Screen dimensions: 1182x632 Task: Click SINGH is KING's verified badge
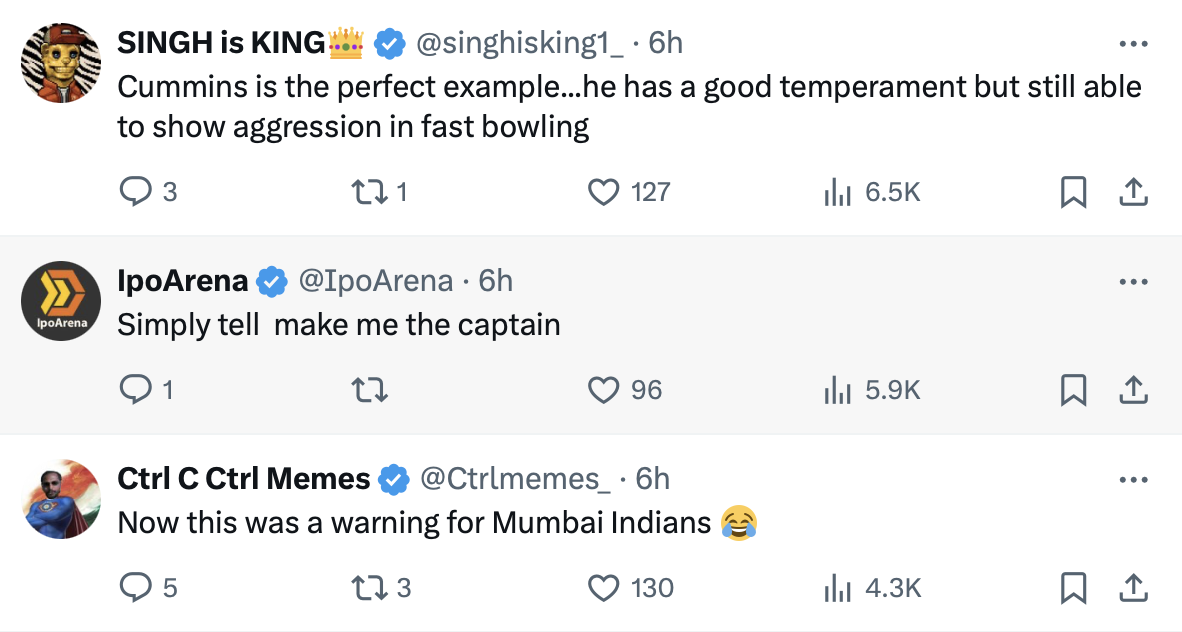click(x=387, y=42)
